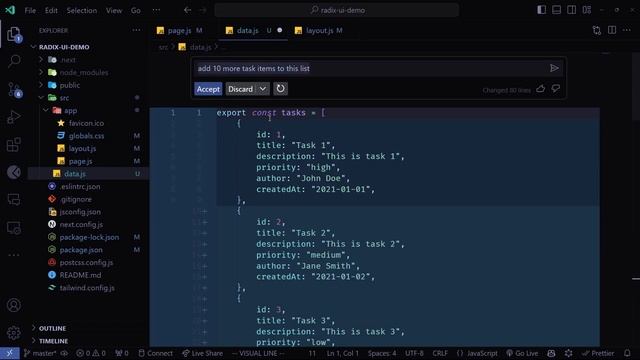
Task: Open the Source Control view
Action: pyautogui.click(x=14, y=89)
